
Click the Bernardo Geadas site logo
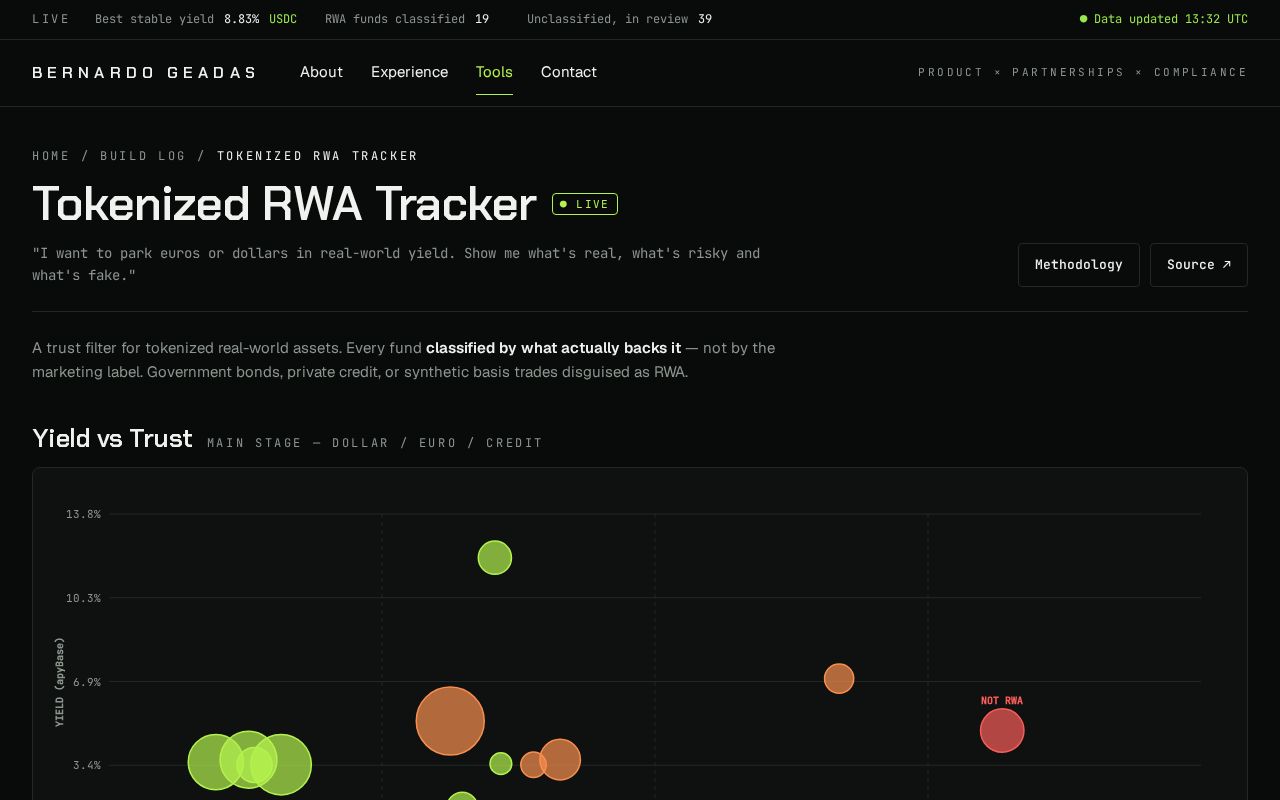[145, 72]
